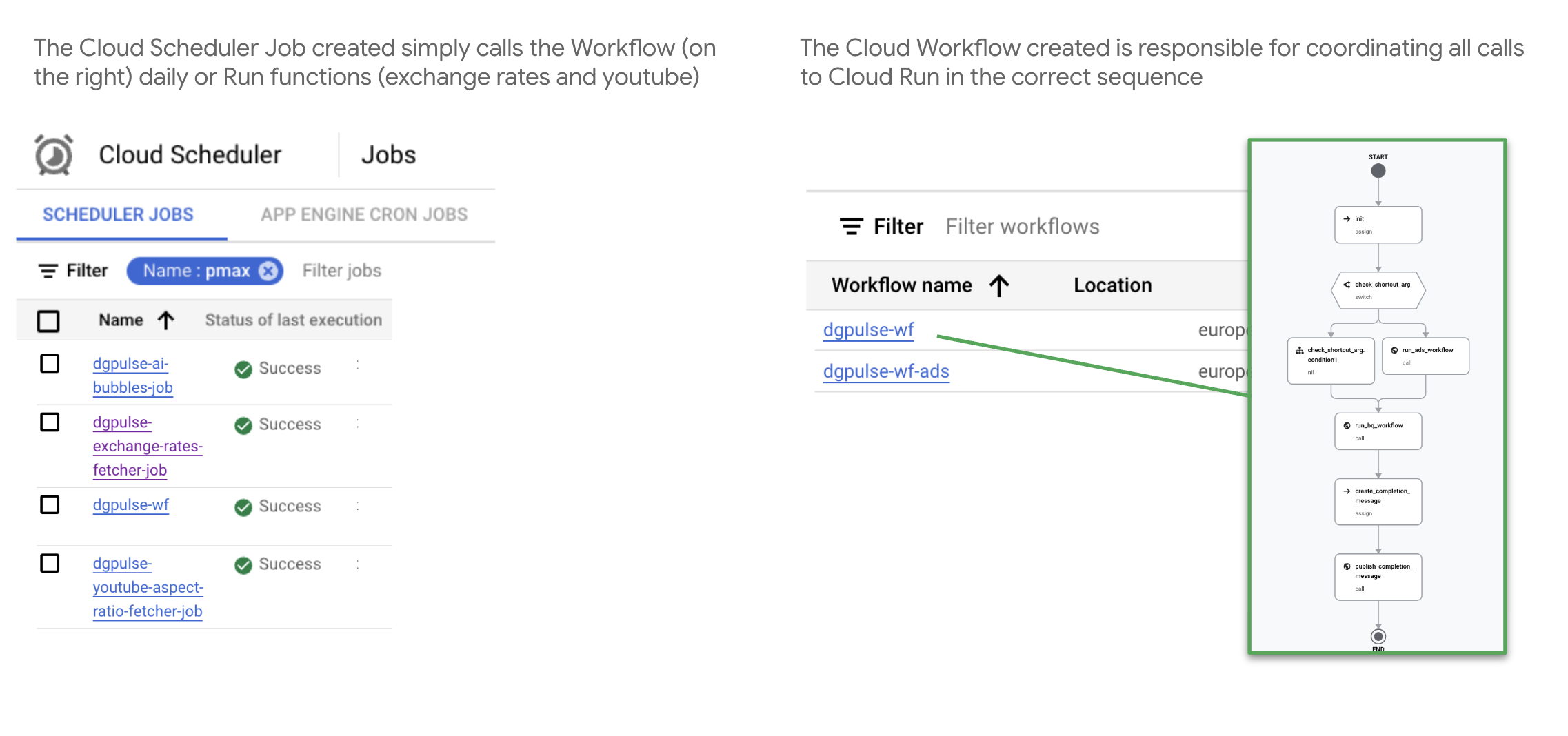Click the workflows Filter list icon
1568x736 pixels.
pyautogui.click(x=852, y=226)
